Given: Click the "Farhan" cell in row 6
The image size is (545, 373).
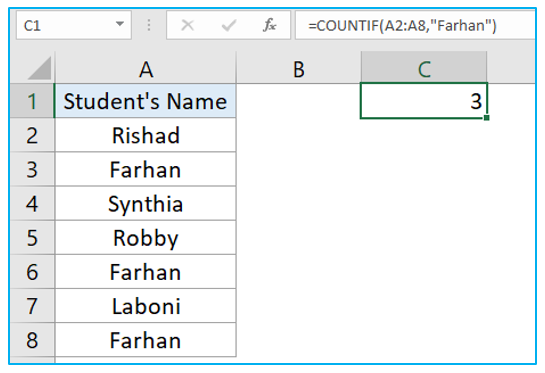Looking at the screenshot, I should click(145, 271).
